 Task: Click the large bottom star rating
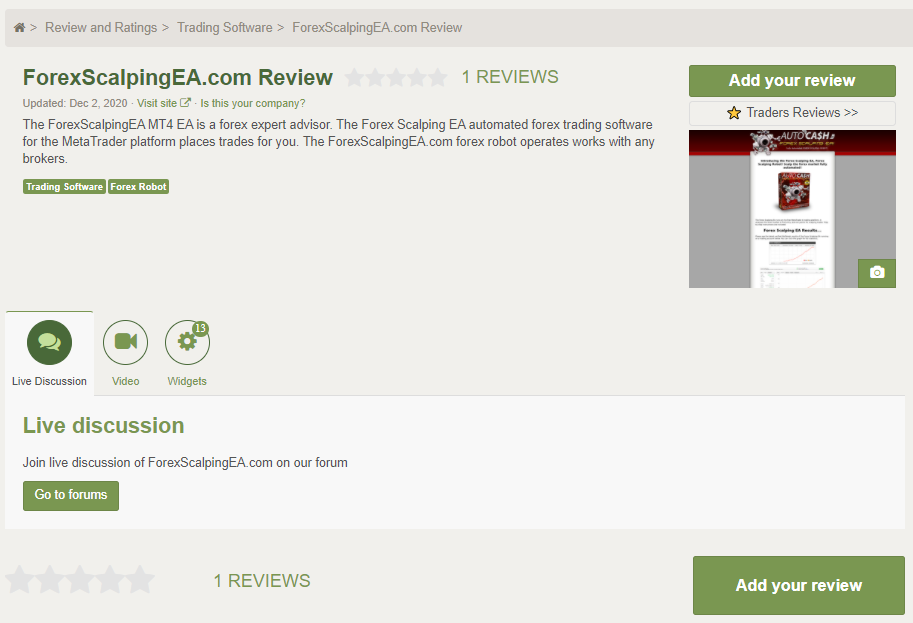pos(80,579)
